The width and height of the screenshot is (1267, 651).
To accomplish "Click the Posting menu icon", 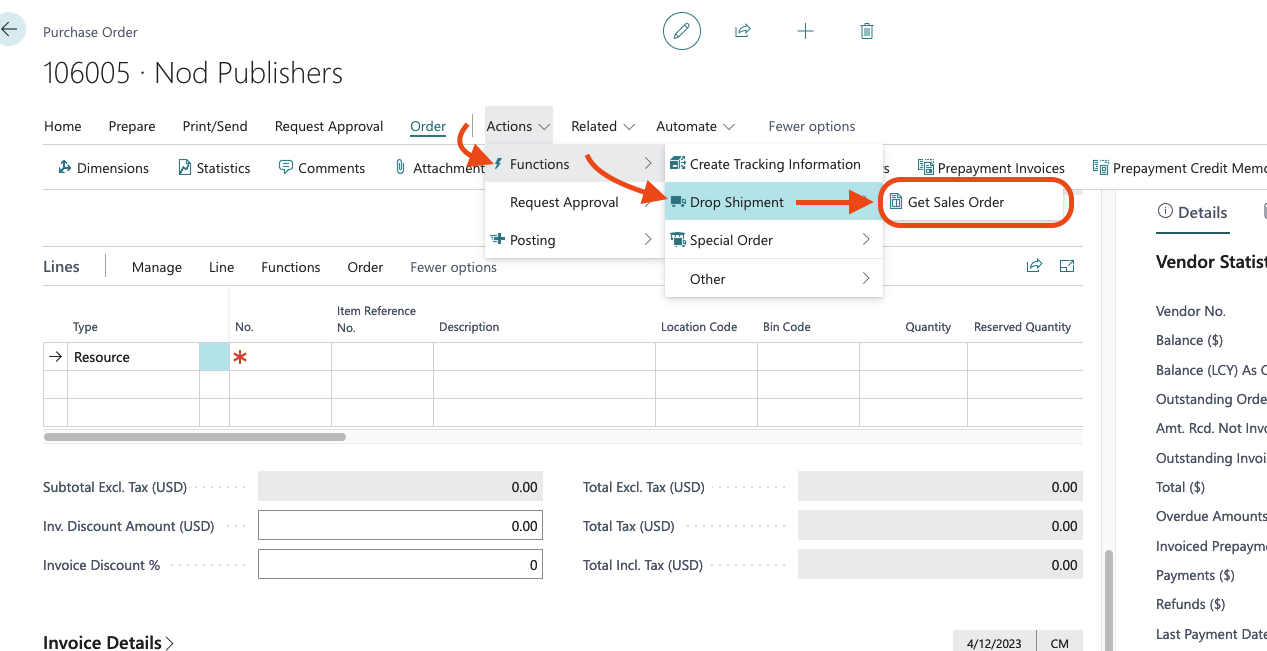I will pos(498,240).
